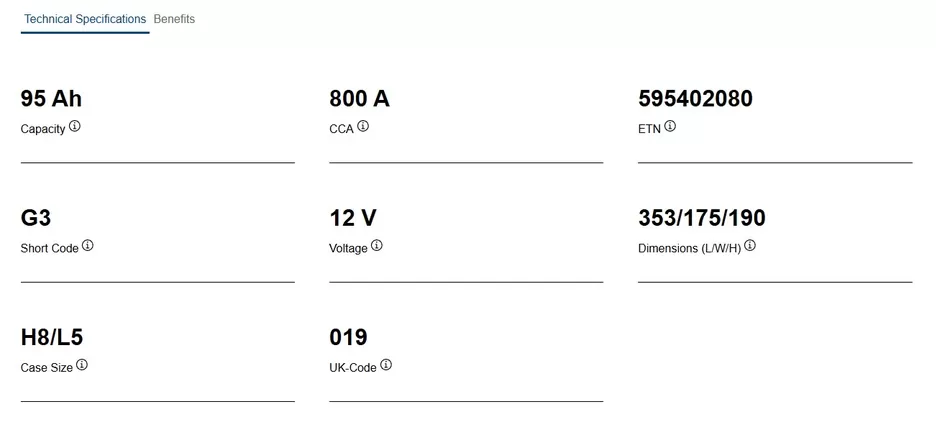Select the 595402080 ETN number
Image resolution: width=936 pixels, height=435 pixels.
coord(695,99)
